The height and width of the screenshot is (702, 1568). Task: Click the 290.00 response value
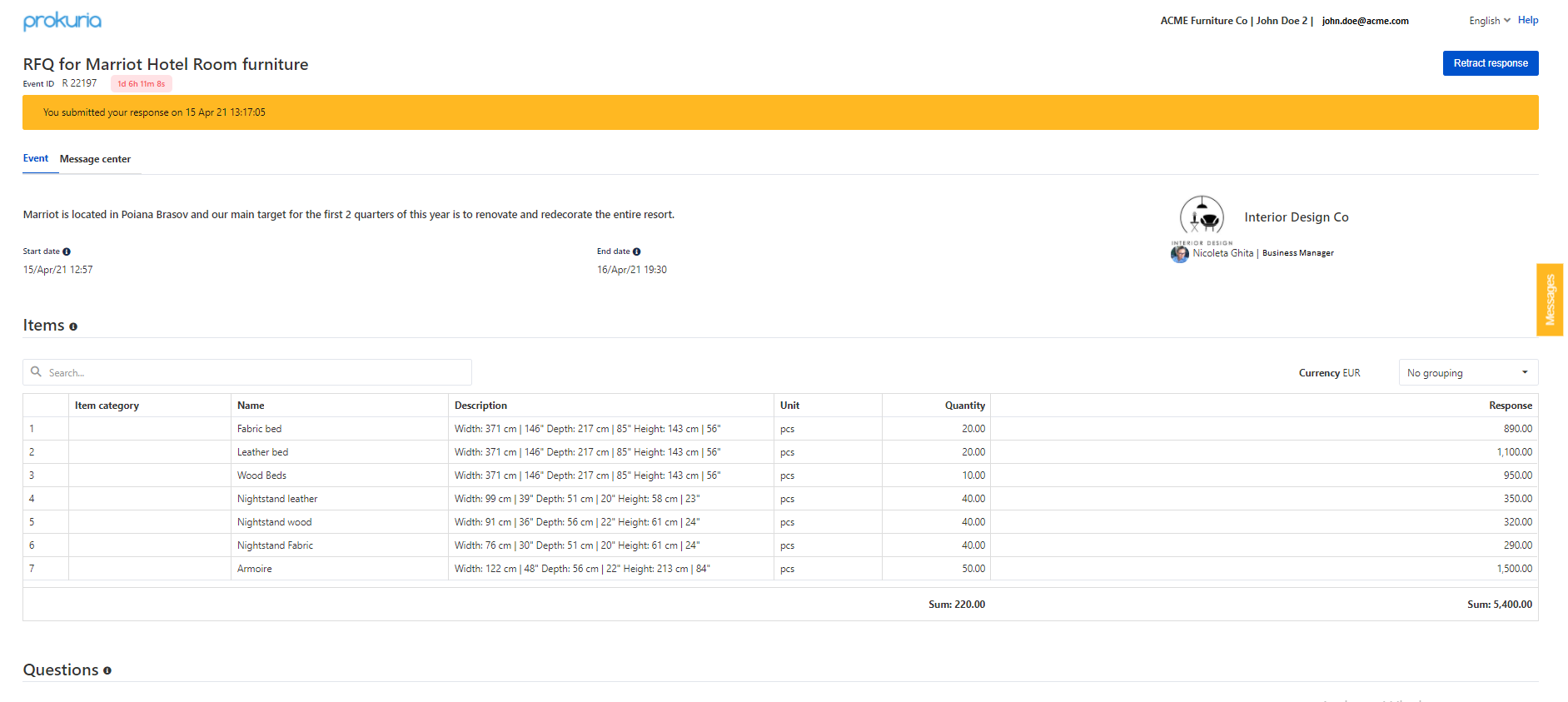pos(1517,545)
